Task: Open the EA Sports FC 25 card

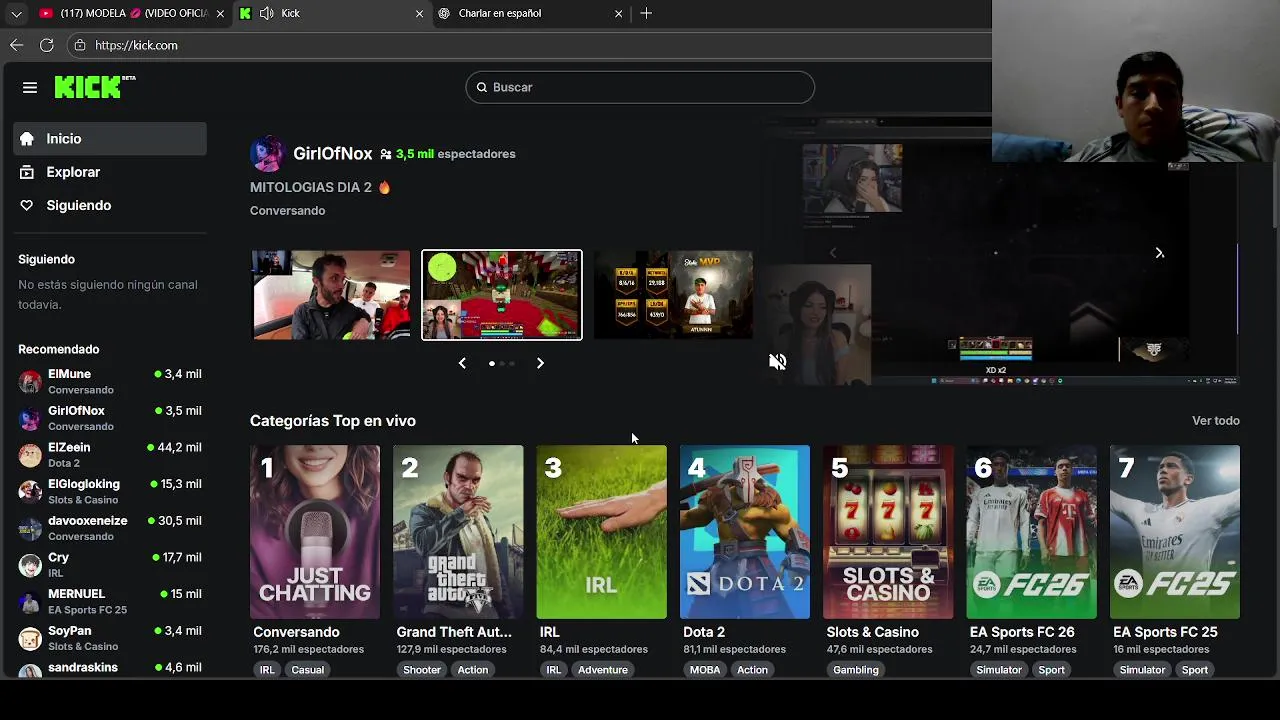Action: pyautogui.click(x=1175, y=532)
